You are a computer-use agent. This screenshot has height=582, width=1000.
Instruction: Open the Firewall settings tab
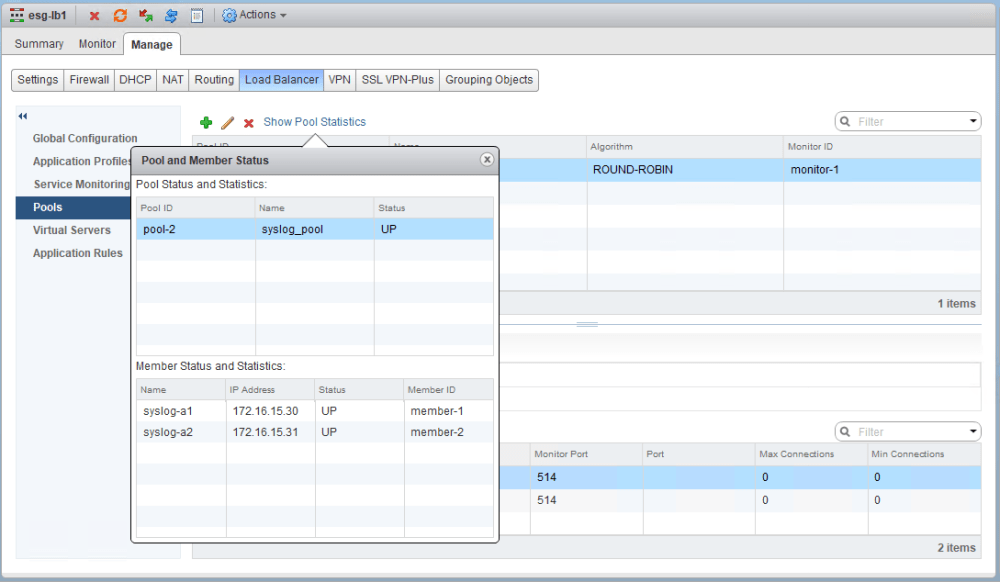coord(89,80)
